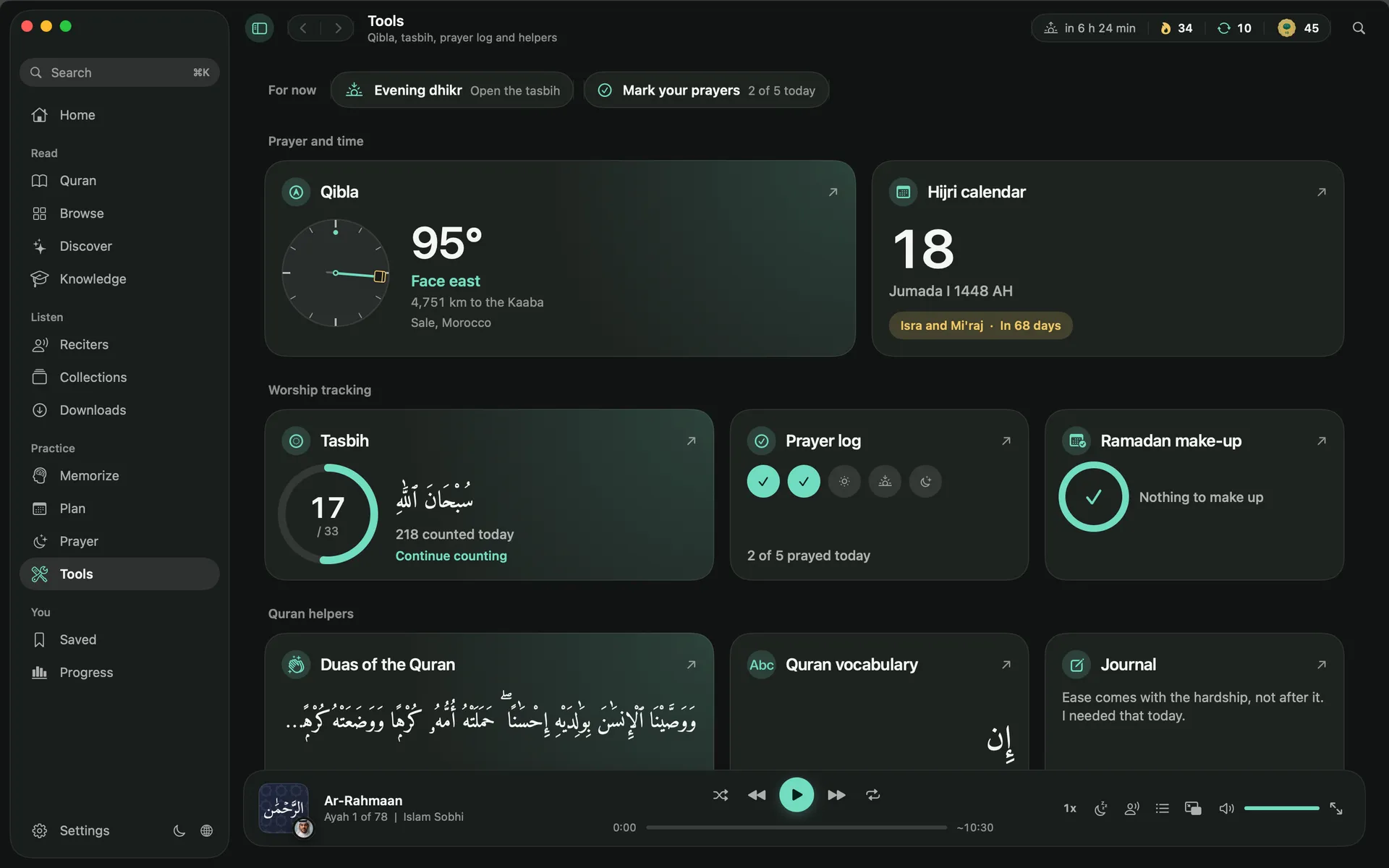This screenshot has height=868, width=1389.
Task: Toggle the sidebar panel icon
Action: (x=259, y=28)
